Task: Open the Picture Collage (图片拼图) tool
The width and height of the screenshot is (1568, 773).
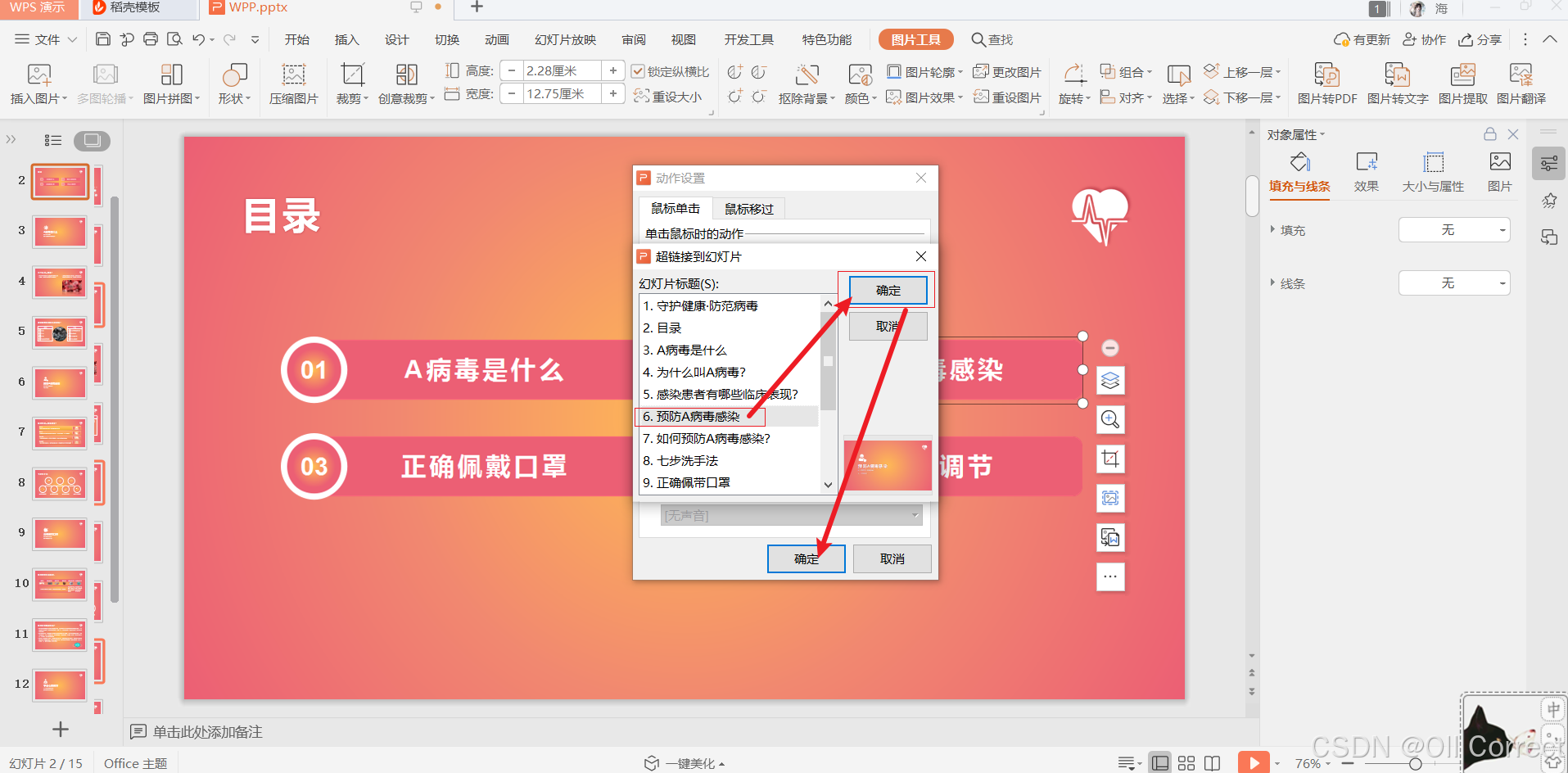Action: (171, 75)
